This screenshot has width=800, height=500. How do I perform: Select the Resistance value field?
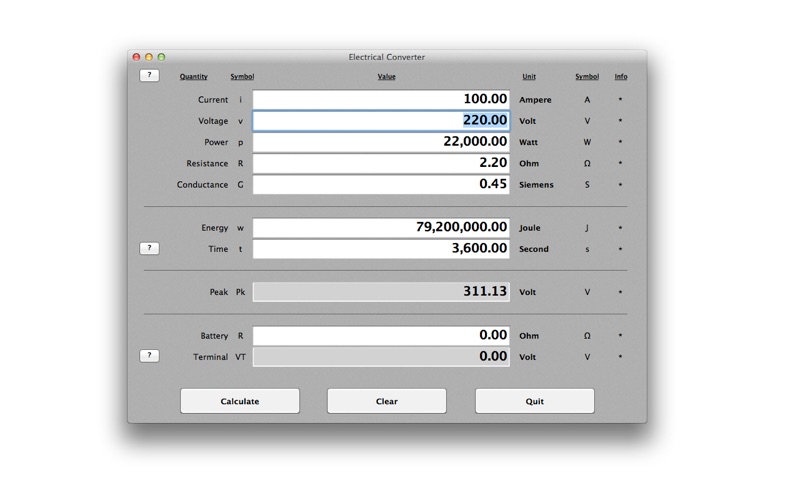click(381, 164)
